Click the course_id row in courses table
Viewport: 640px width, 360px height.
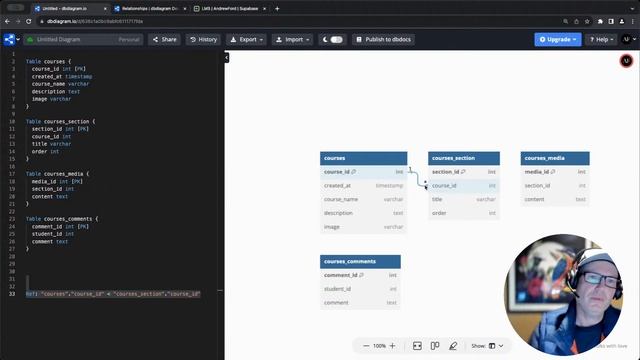point(363,172)
